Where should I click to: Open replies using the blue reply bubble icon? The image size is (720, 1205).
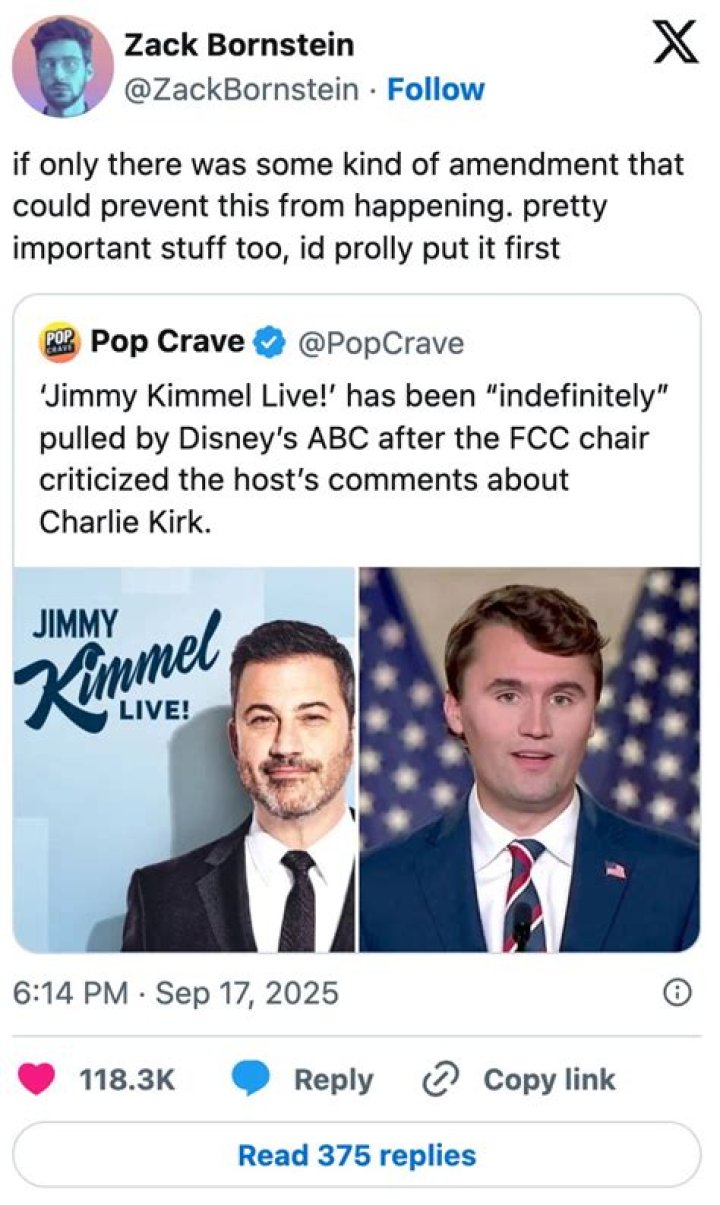pos(250,1078)
